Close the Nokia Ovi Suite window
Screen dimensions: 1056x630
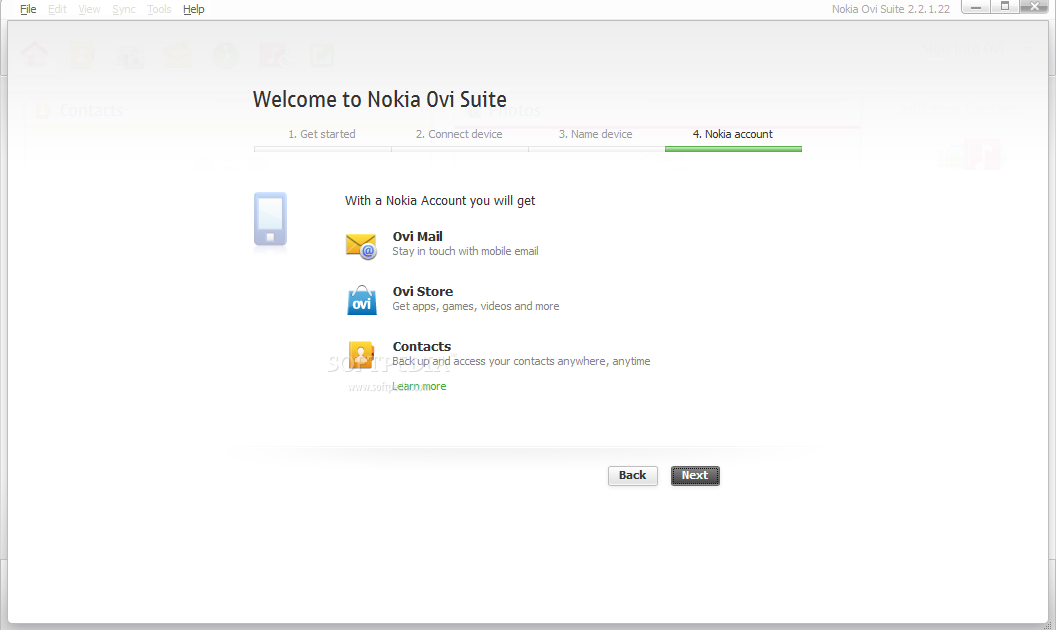[1036, 7]
